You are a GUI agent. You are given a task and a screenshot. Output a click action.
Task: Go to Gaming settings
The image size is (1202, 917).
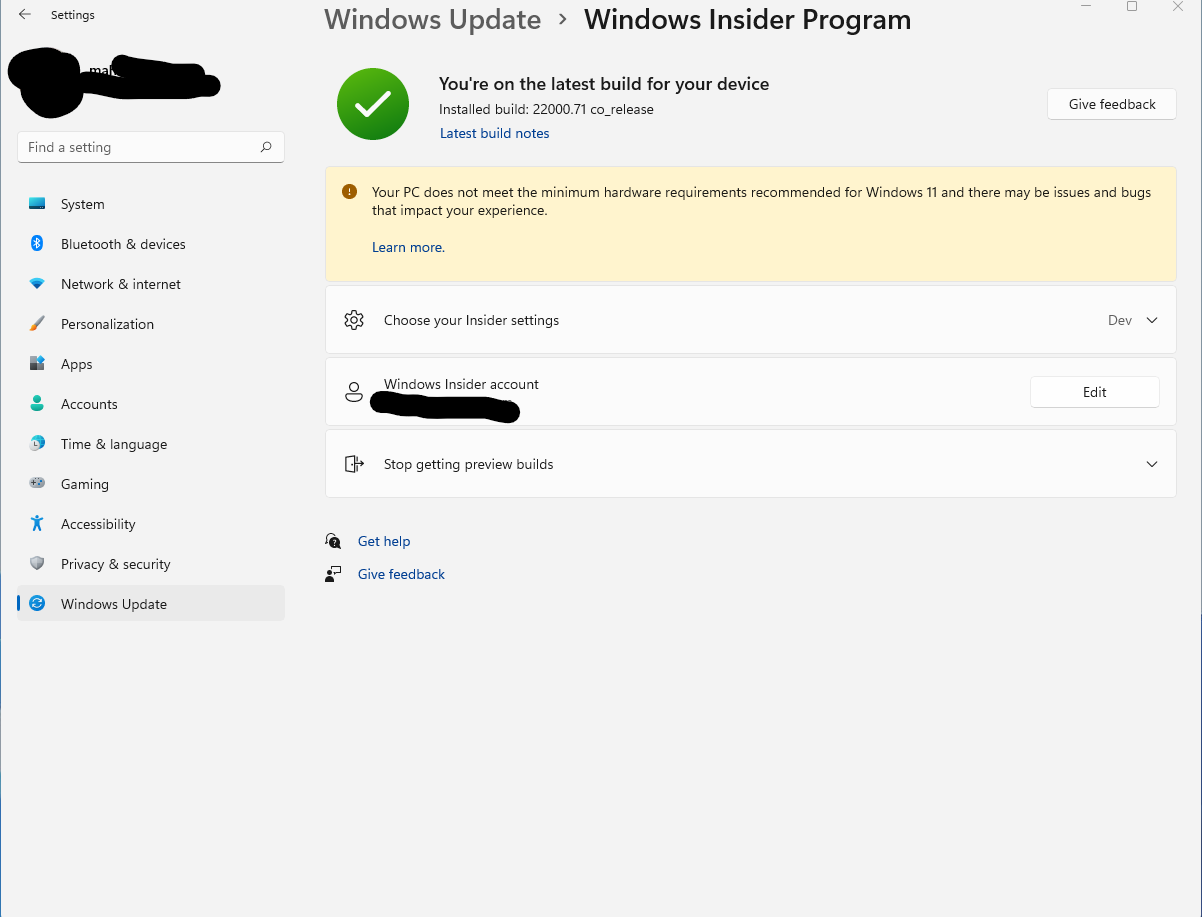click(x=151, y=484)
